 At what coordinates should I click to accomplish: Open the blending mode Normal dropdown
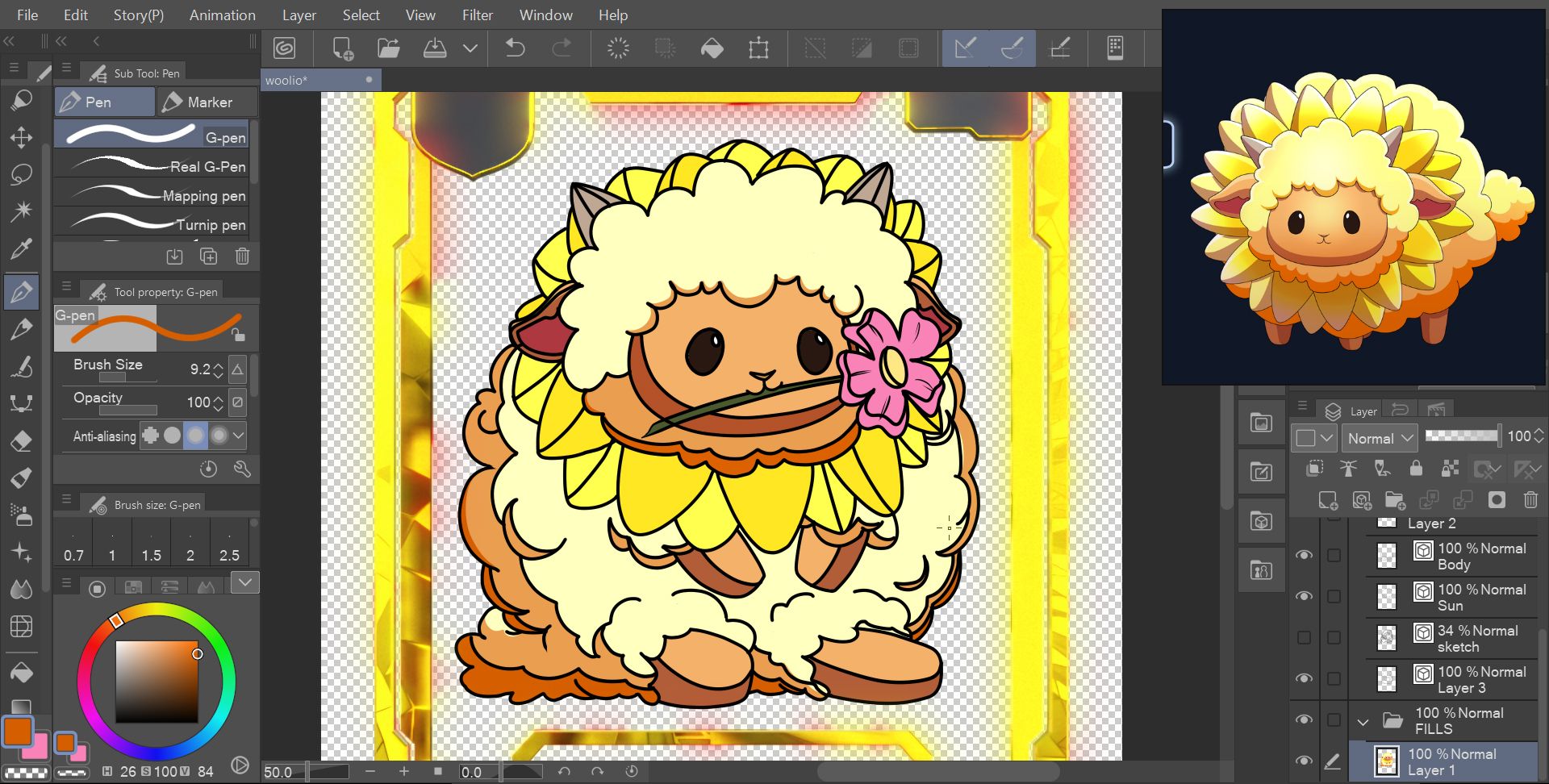coord(1380,438)
